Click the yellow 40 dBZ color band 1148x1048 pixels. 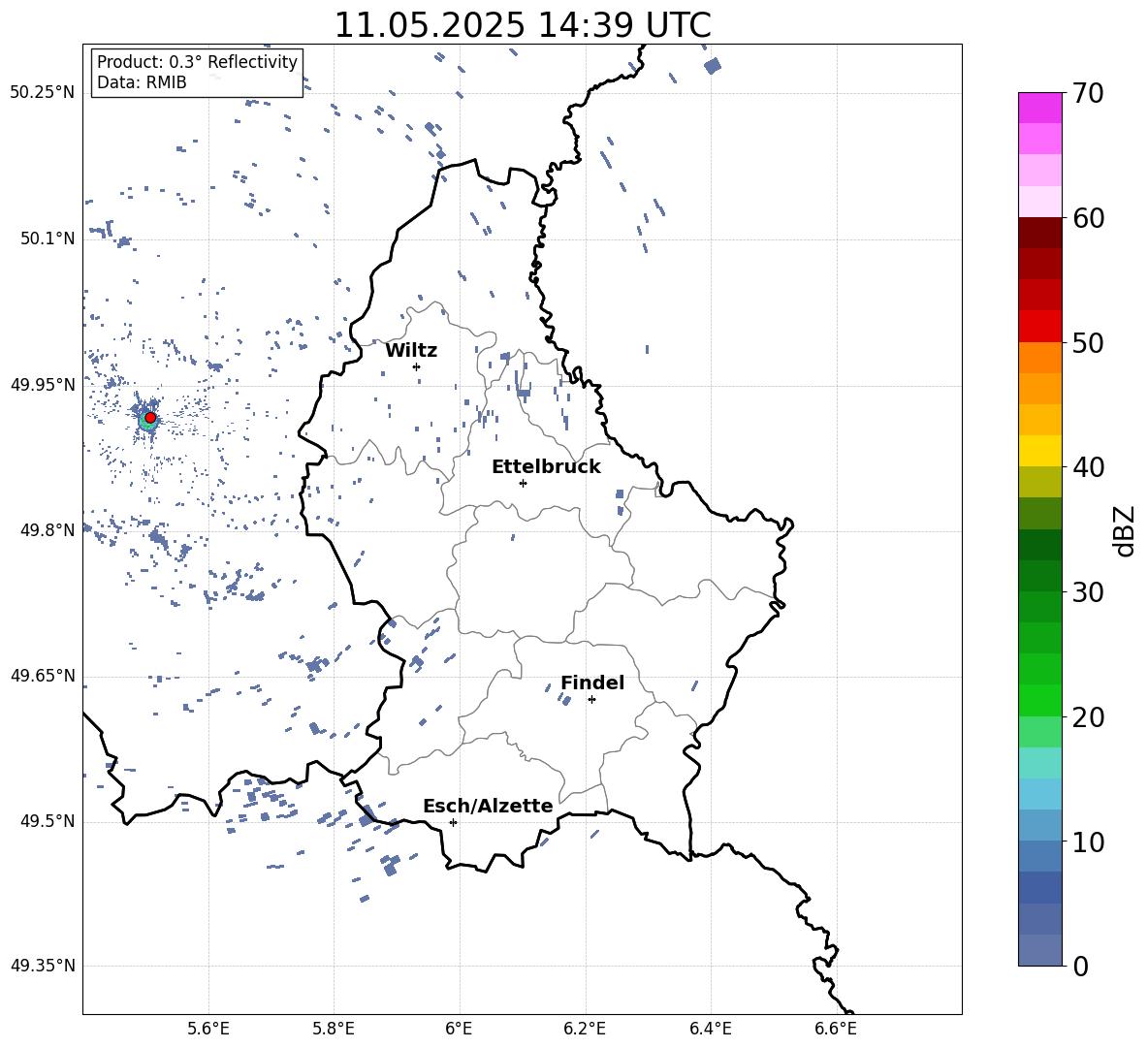point(1040,451)
